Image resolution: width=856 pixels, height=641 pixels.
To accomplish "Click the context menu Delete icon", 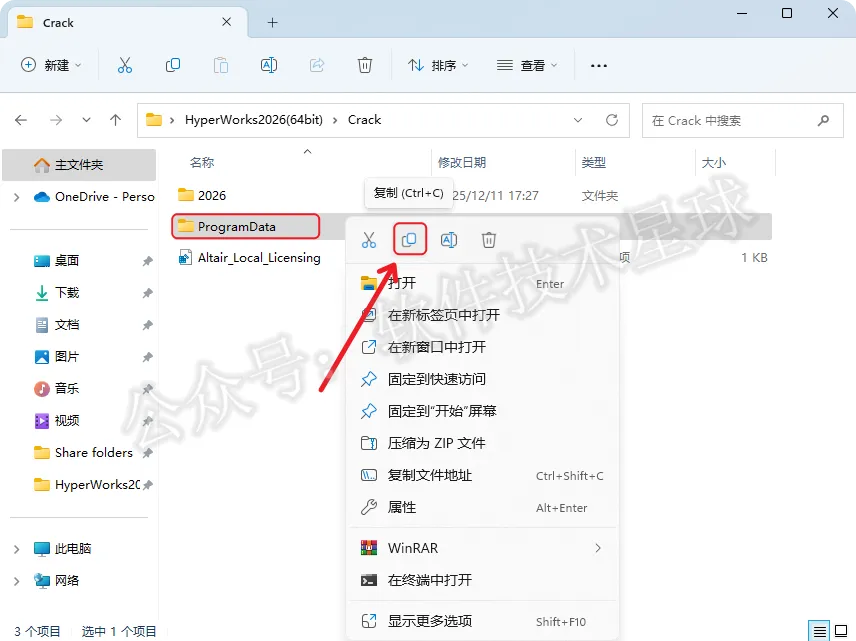I will [x=489, y=240].
